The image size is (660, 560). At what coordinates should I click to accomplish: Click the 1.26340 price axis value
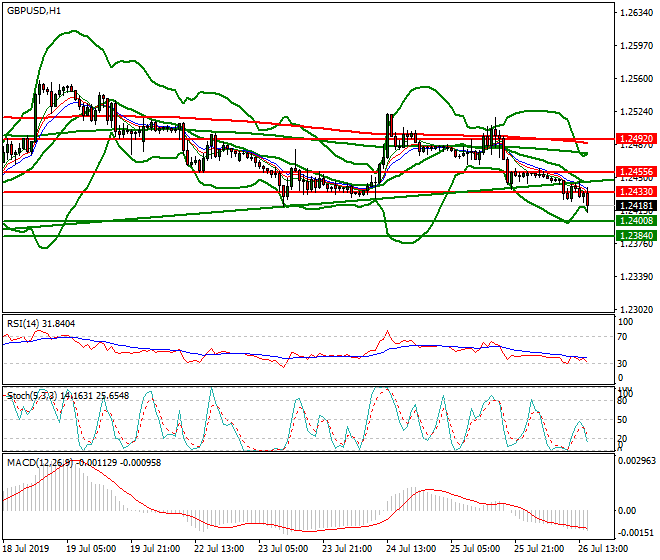[637, 13]
